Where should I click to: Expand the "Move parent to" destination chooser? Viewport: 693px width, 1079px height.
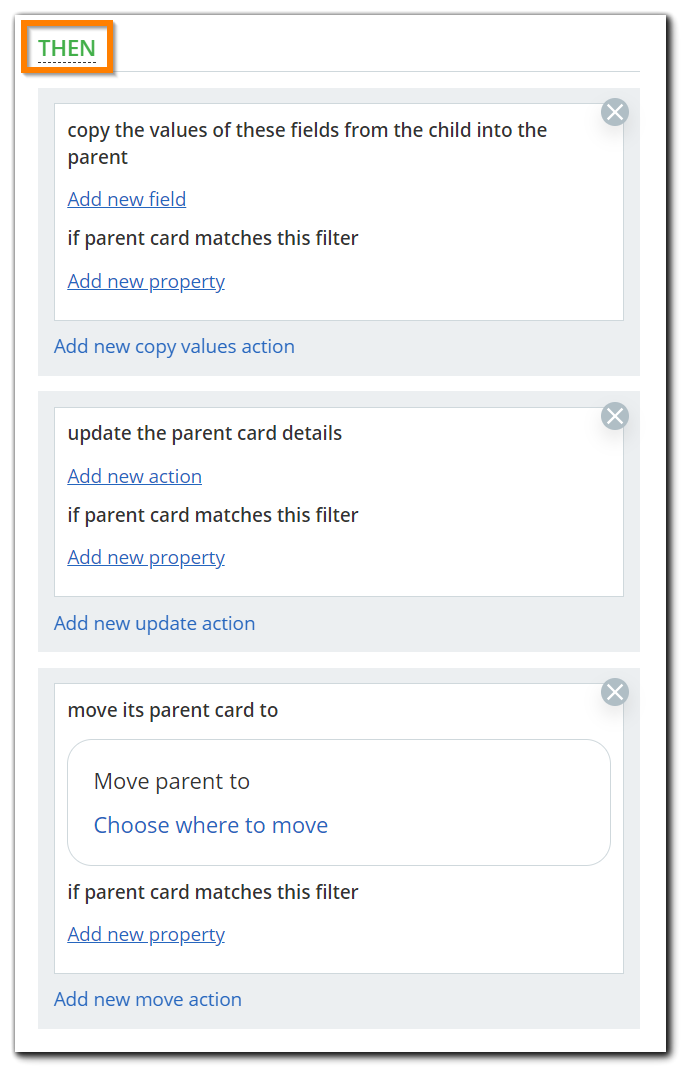210,825
